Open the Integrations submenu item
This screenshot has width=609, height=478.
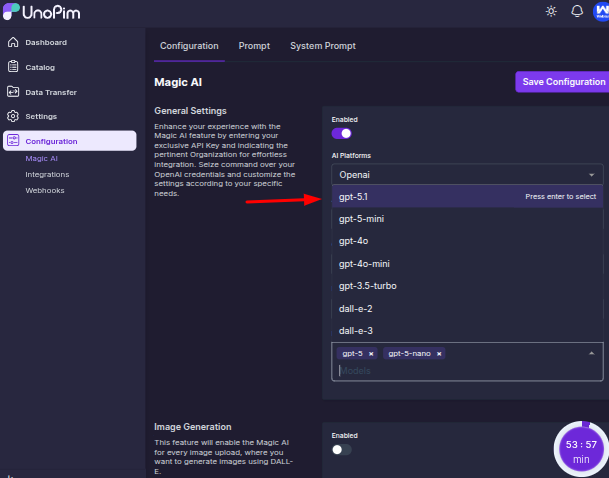tap(47, 174)
